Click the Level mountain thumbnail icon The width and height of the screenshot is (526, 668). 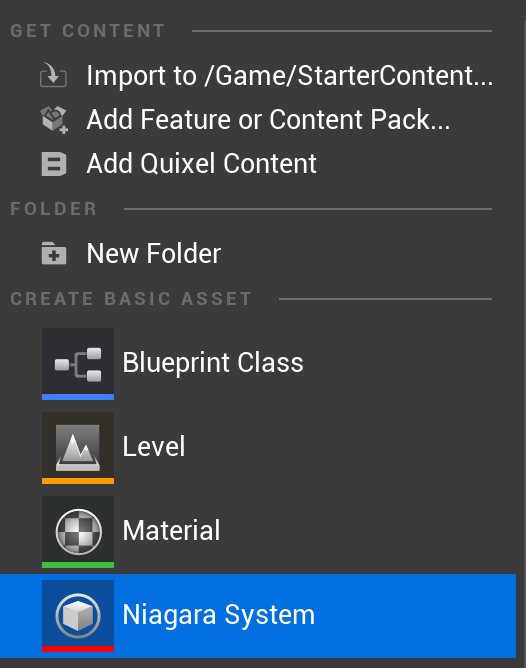point(78,445)
